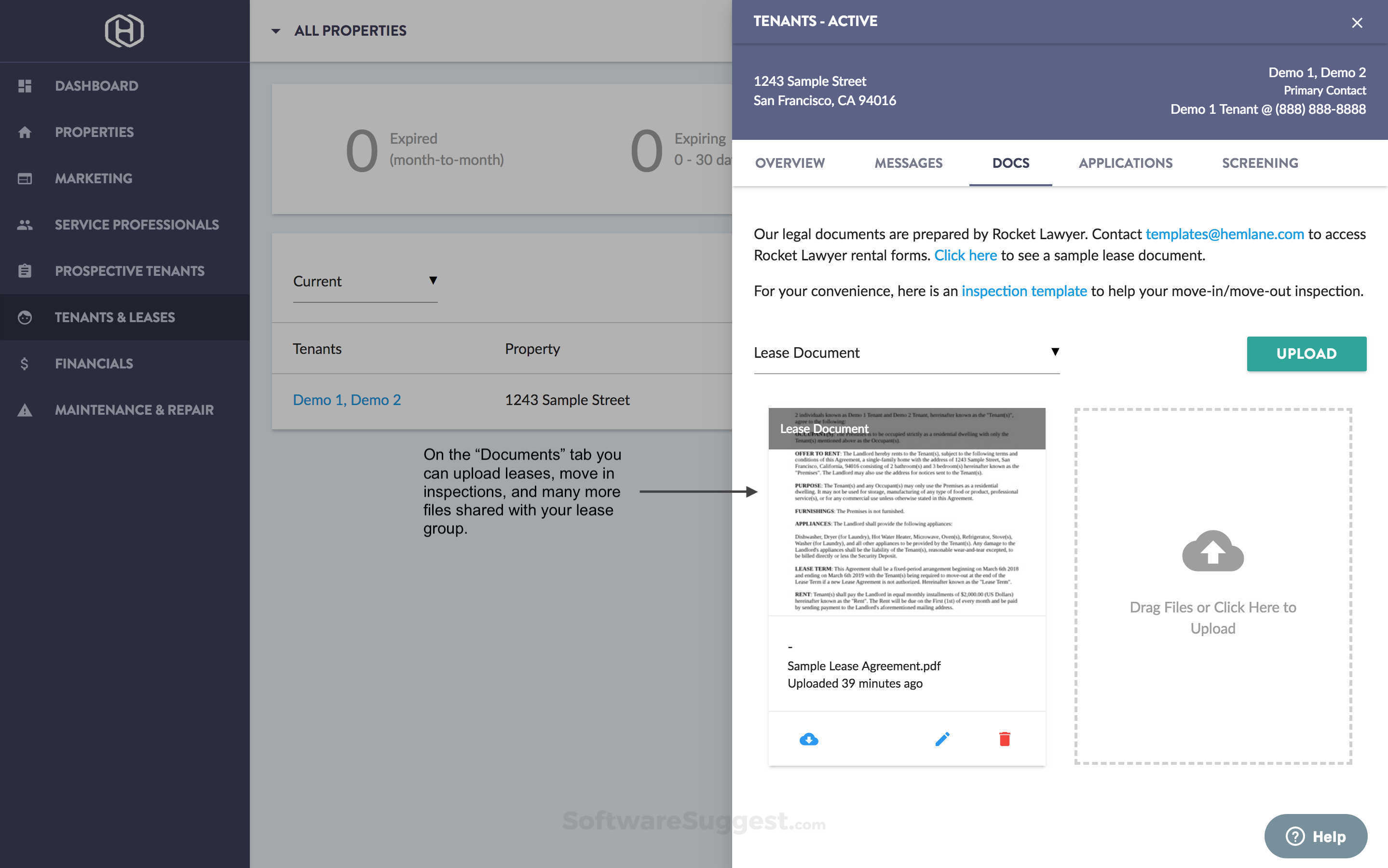Screen dimensions: 1388x868
Task: Open the Current lease filter dropdown
Action: (x=365, y=281)
